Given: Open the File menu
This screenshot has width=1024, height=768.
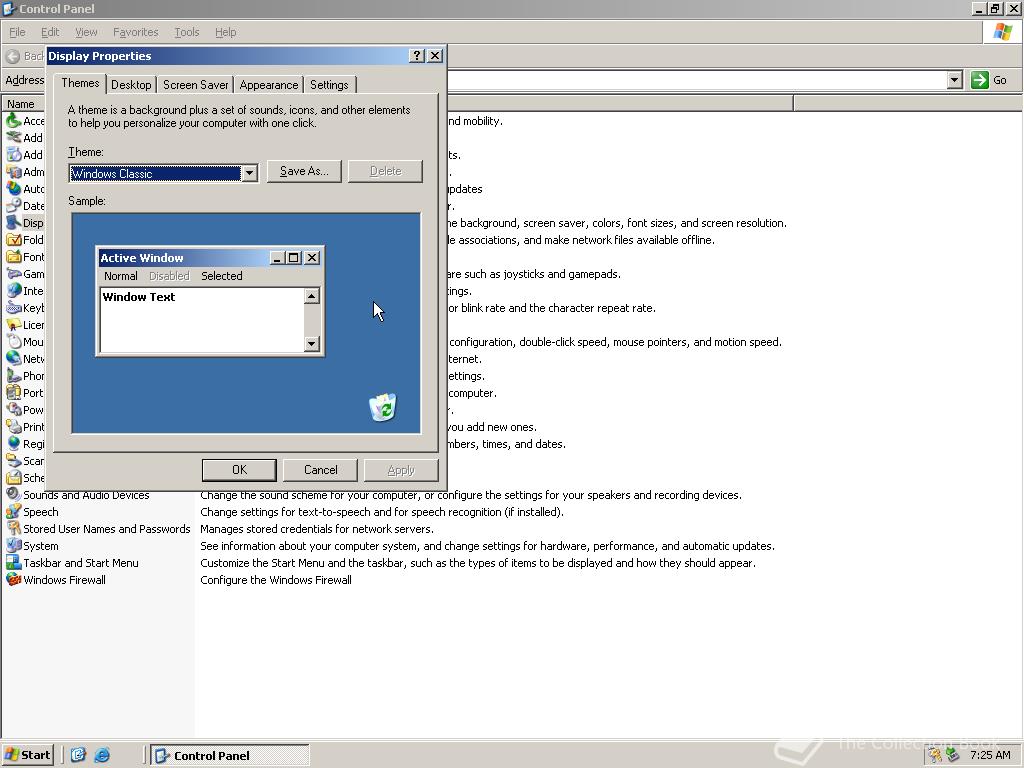Looking at the screenshot, I should (17, 32).
